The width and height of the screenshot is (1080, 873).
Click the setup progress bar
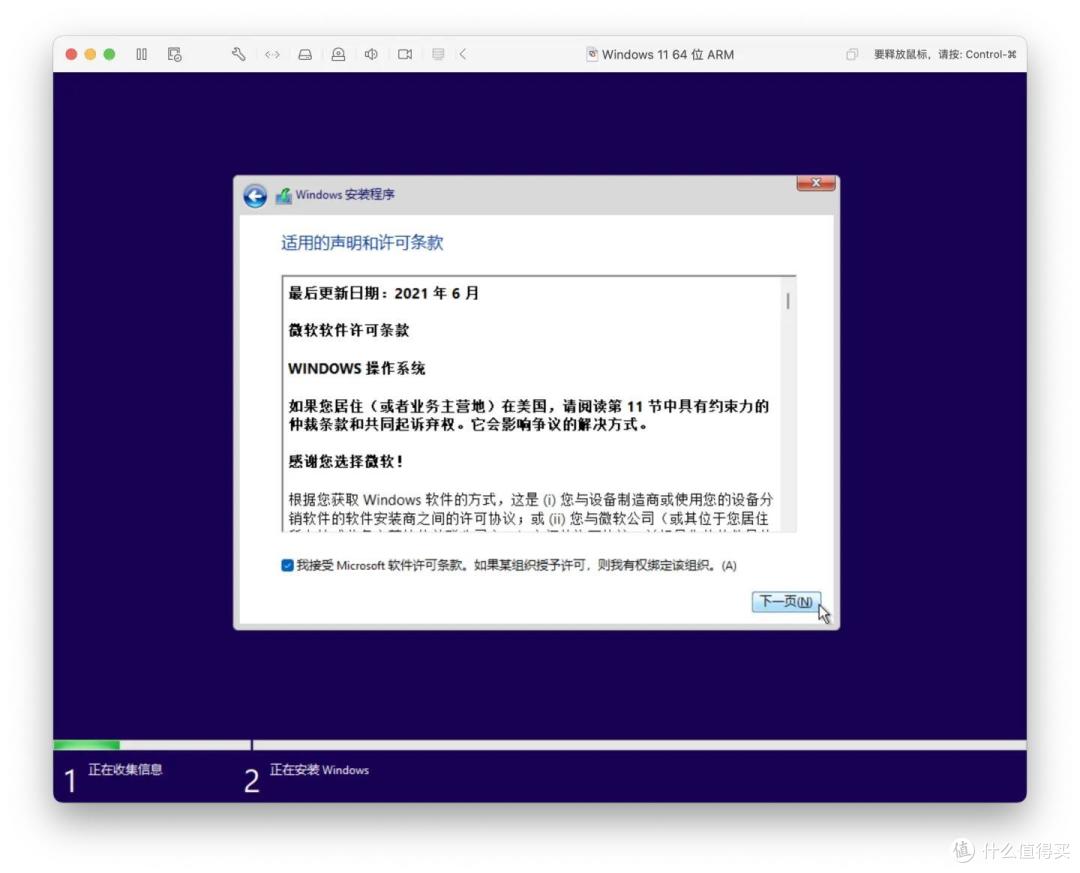pos(540,745)
